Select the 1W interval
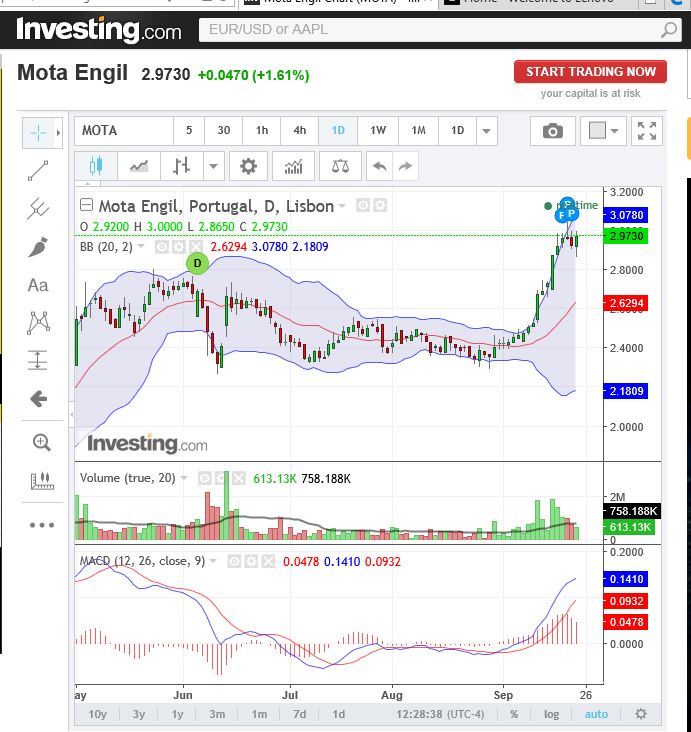Image resolution: width=691 pixels, height=732 pixels. [x=378, y=131]
